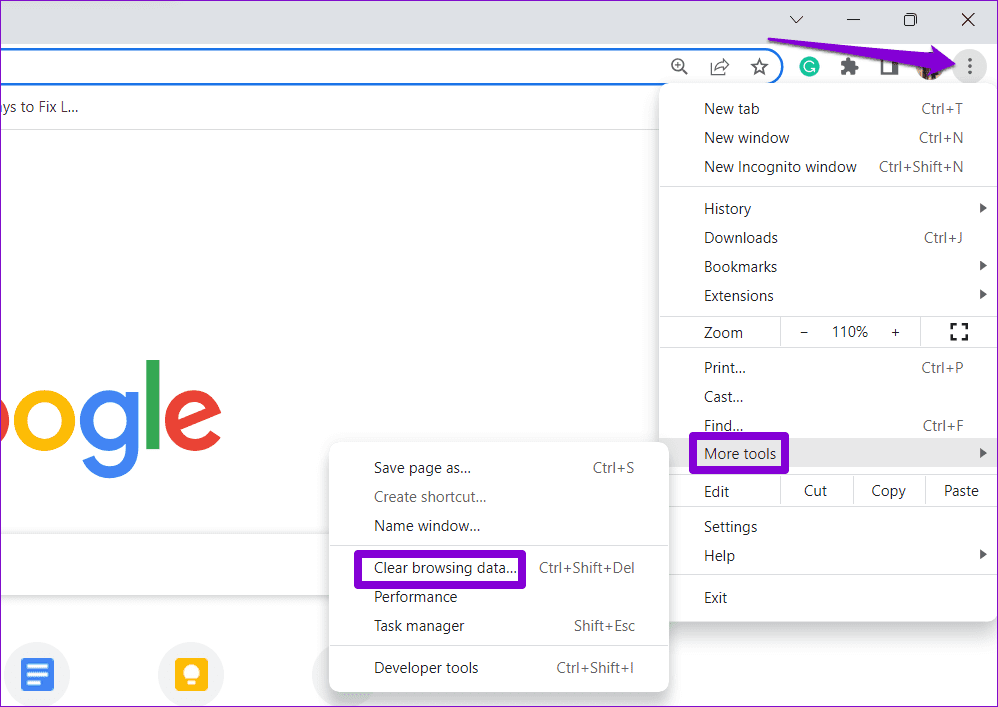Open Task manager from submenu

pos(499,626)
